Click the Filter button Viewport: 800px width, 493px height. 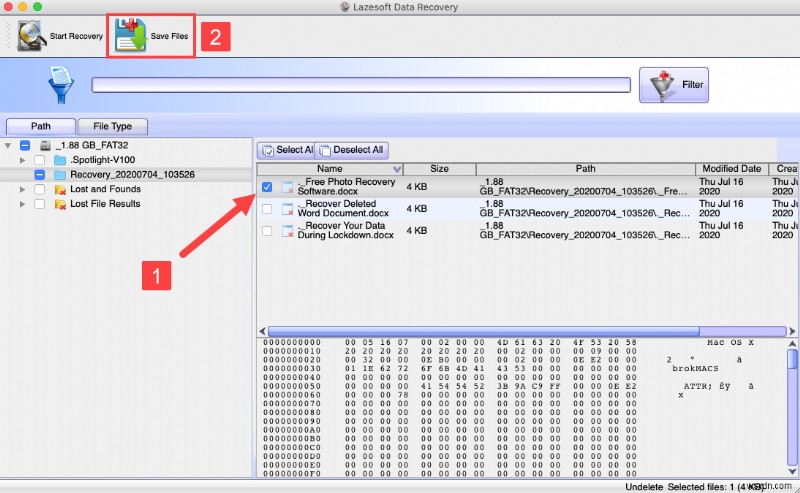tap(673, 85)
